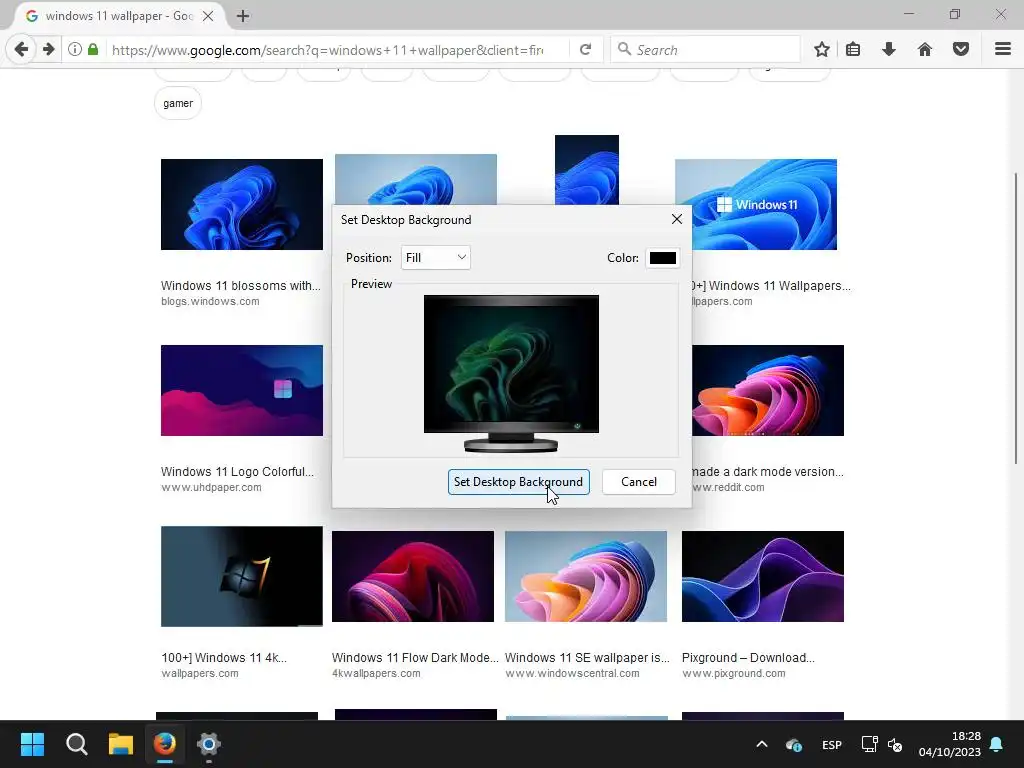Click Windows 11 SE wallpaper is... title
Viewport: 1024px width, 768px height.
pyautogui.click(x=587, y=658)
